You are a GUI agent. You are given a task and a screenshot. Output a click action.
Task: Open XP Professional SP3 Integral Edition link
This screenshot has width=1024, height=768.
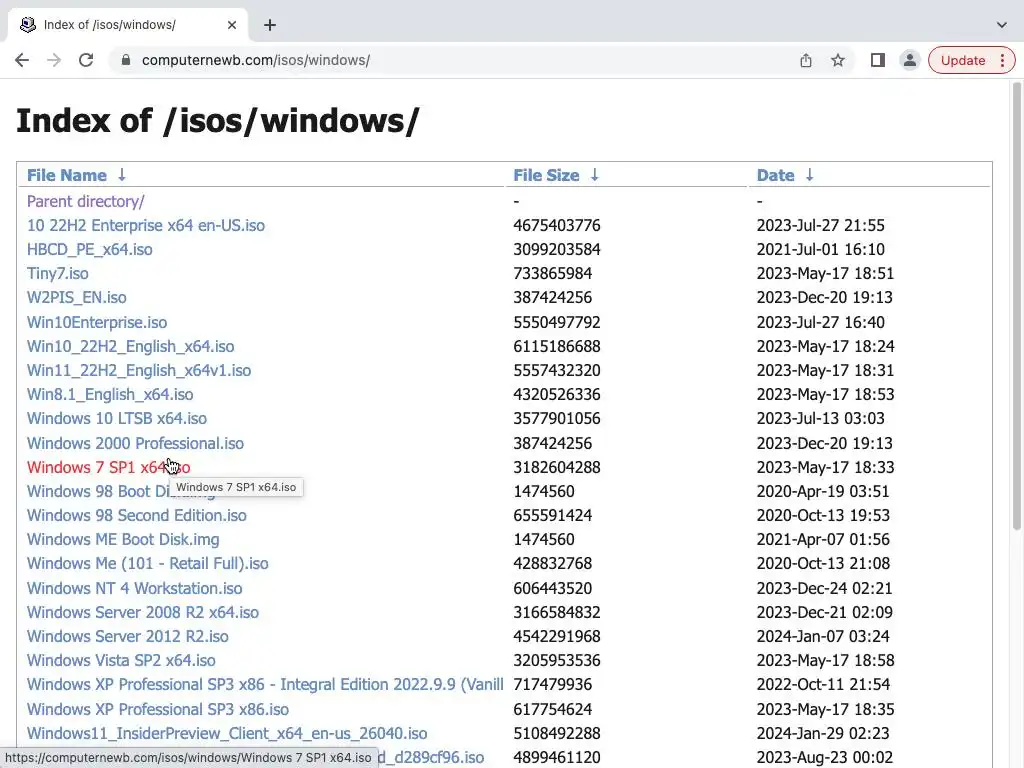tap(265, 685)
